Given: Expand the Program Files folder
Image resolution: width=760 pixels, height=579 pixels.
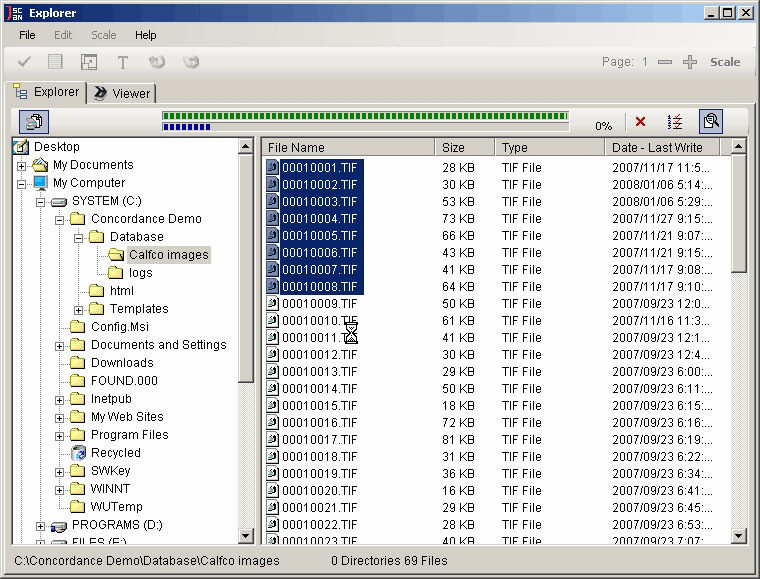Looking at the screenshot, I should (59, 436).
